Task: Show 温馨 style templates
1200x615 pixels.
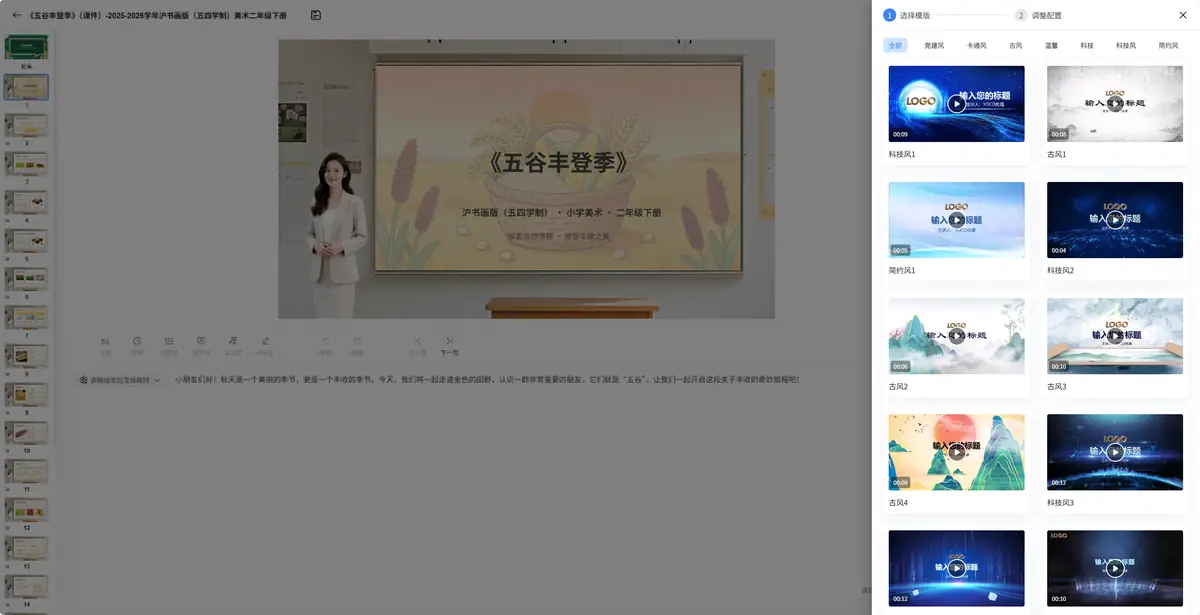Action: coord(1052,45)
